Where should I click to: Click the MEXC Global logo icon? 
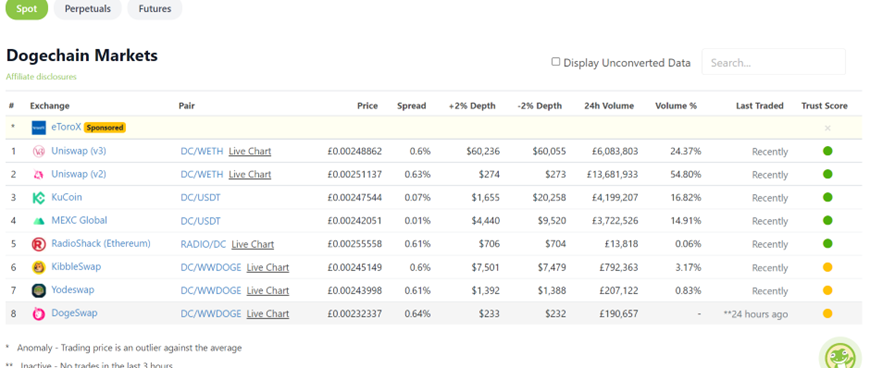38,221
